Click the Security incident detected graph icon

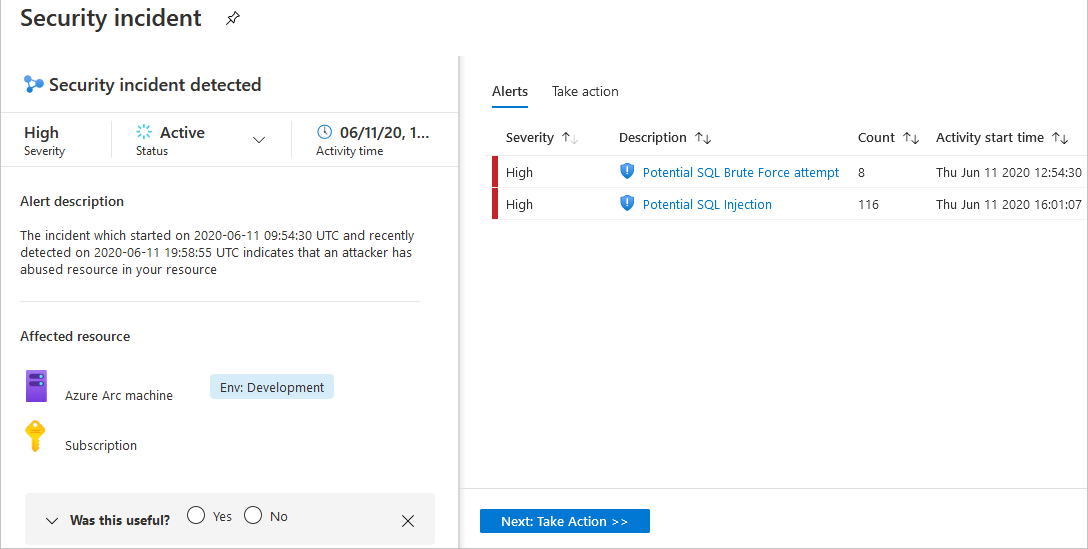[33, 85]
